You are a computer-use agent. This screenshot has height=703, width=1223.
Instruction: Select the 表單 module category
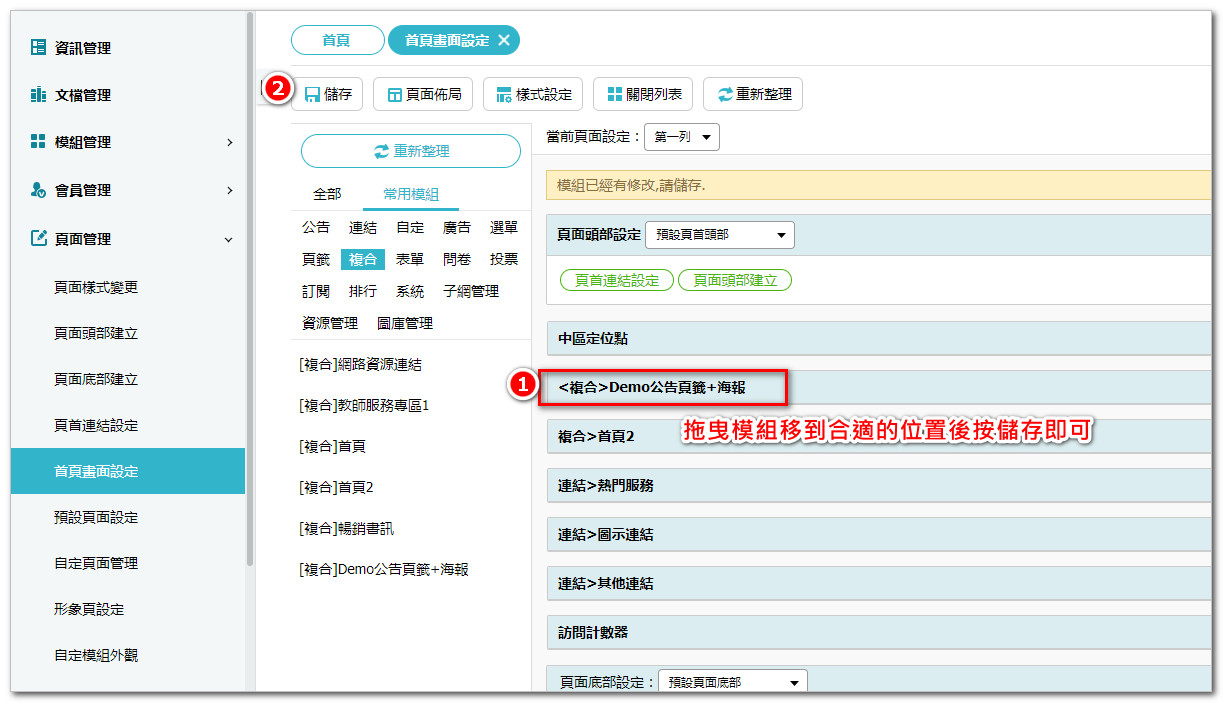point(410,259)
